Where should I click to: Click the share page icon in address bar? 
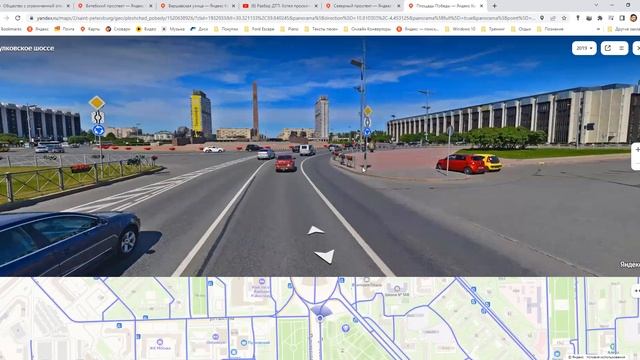[553, 18]
